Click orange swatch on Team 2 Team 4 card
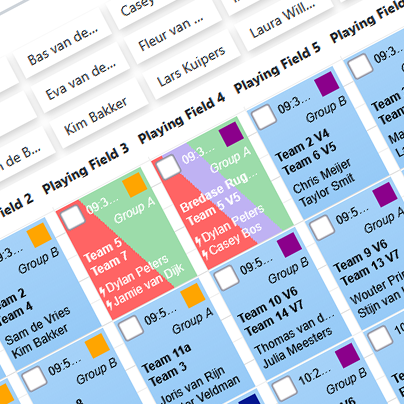404x404 pixels. coord(40,235)
